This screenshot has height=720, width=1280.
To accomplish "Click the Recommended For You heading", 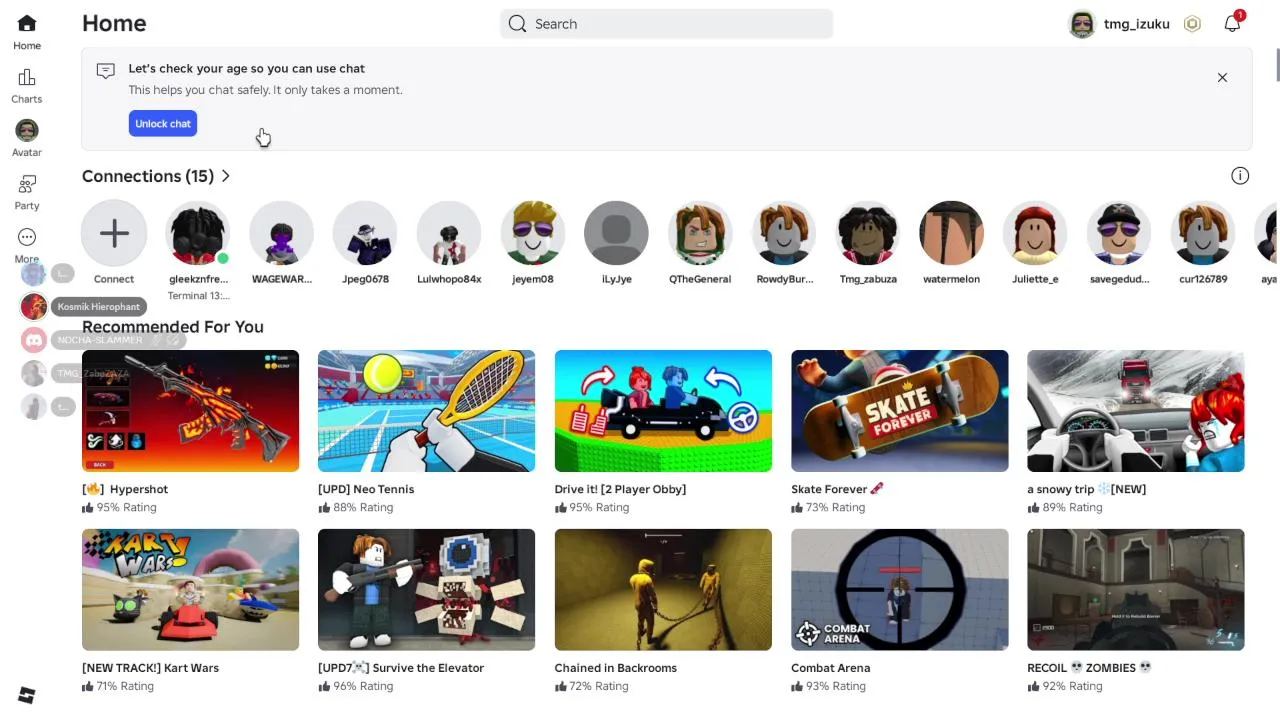I will click(173, 327).
